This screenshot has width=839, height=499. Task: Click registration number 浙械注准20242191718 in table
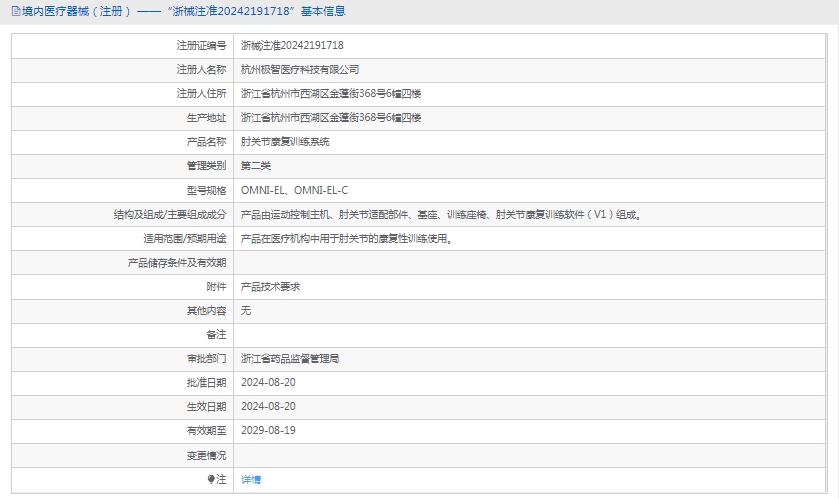(x=292, y=45)
